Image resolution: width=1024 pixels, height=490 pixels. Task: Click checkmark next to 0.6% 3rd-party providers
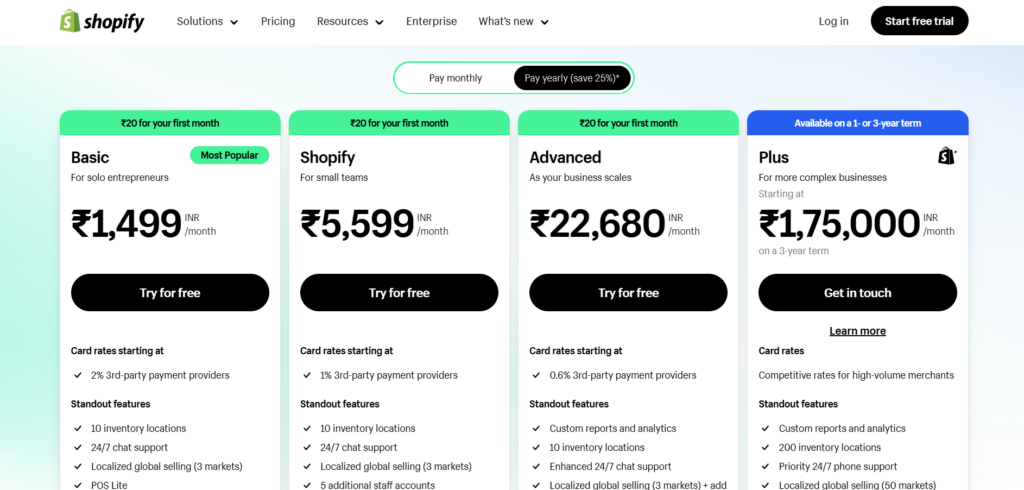pos(536,376)
